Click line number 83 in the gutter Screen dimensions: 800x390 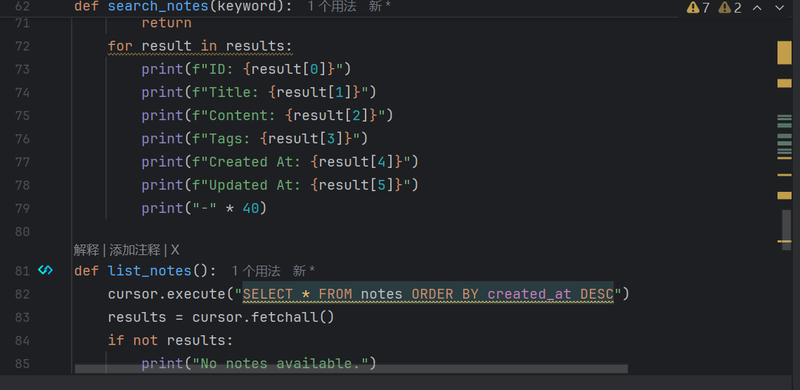22,317
